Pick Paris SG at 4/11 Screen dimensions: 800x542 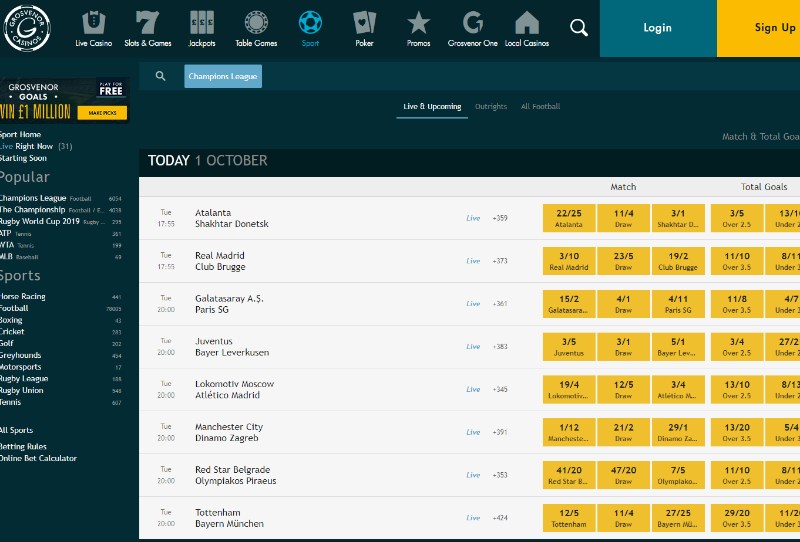(x=678, y=304)
